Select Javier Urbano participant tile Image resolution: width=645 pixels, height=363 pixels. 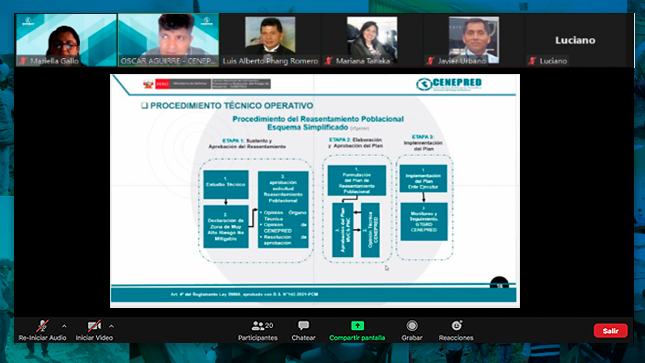point(474,40)
